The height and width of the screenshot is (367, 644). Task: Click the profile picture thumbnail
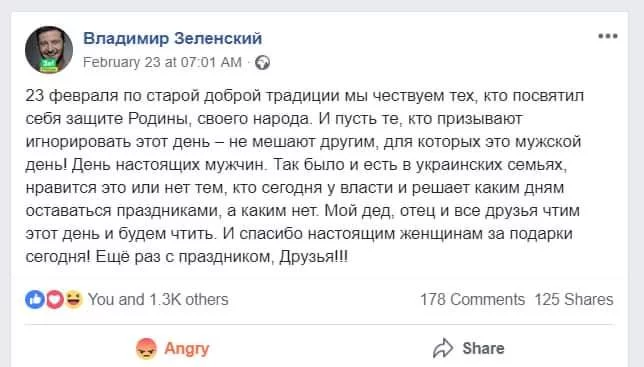click(x=49, y=50)
